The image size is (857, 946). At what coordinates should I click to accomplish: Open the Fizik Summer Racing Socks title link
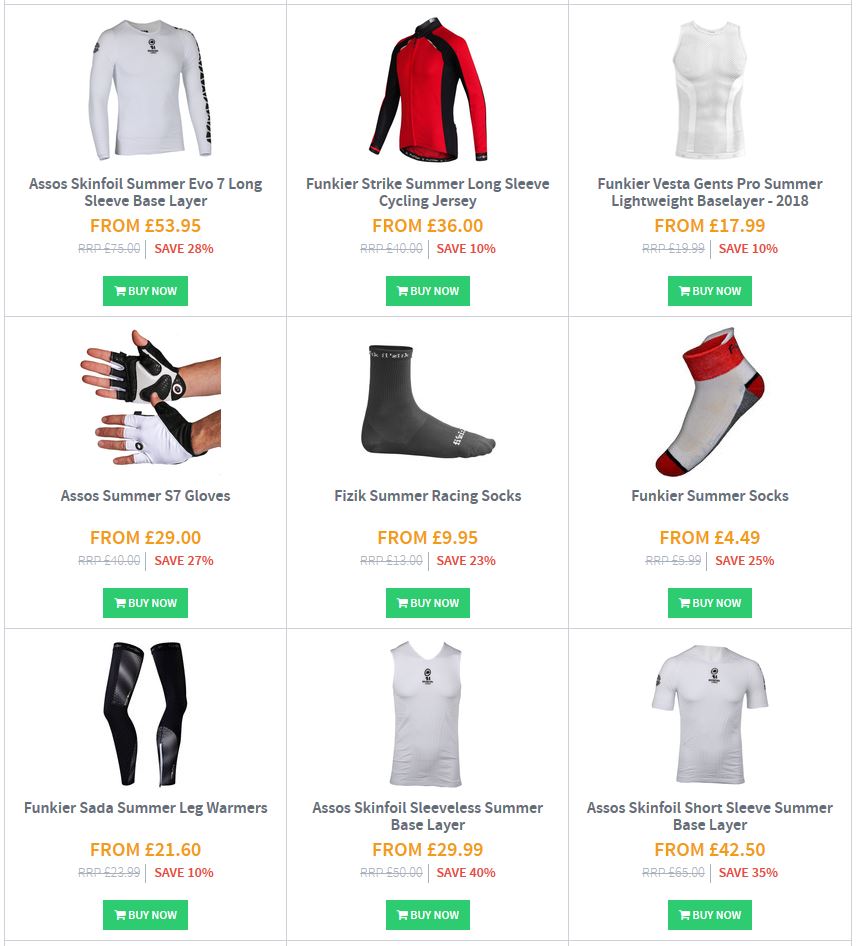point(427,495)
